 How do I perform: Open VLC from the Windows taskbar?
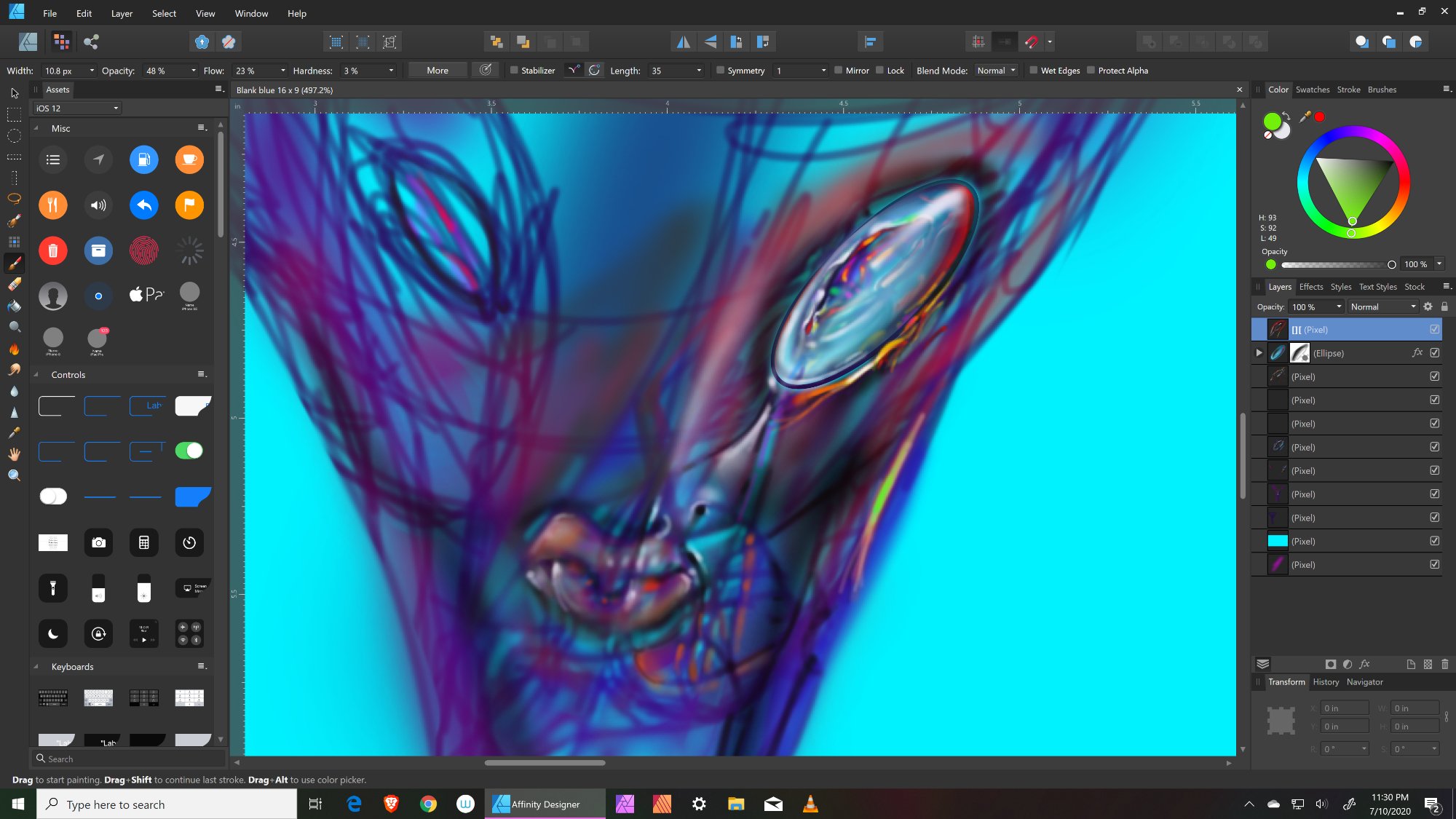click(x=810, y=804)
